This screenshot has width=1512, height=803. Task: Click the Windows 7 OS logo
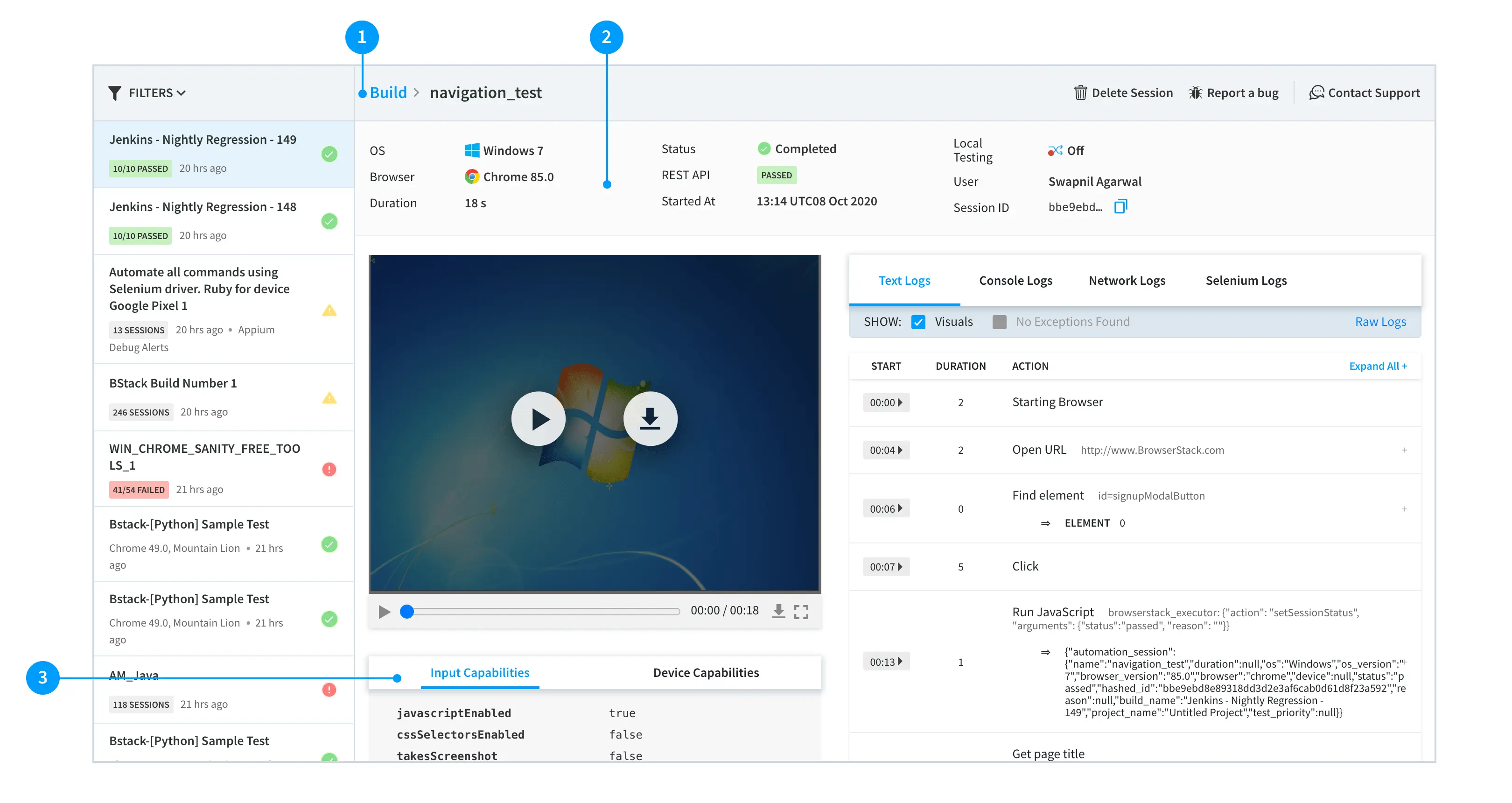pos(472,150)
